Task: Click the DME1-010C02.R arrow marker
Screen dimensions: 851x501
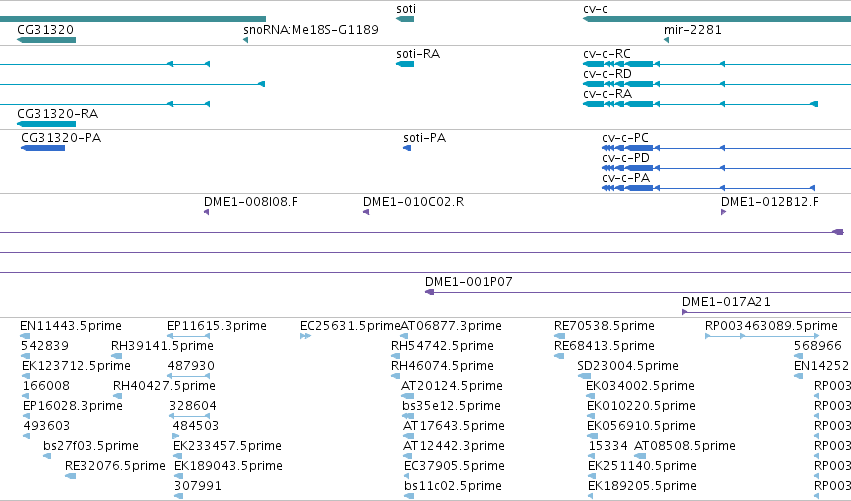Action: (x=366, y=212)
